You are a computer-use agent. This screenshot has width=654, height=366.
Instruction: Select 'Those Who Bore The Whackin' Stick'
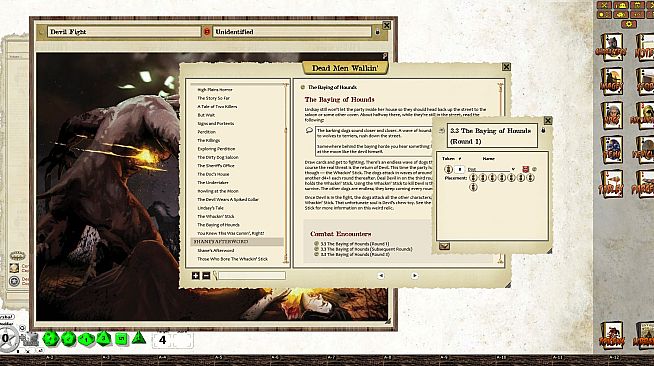(x=232, y=259)
